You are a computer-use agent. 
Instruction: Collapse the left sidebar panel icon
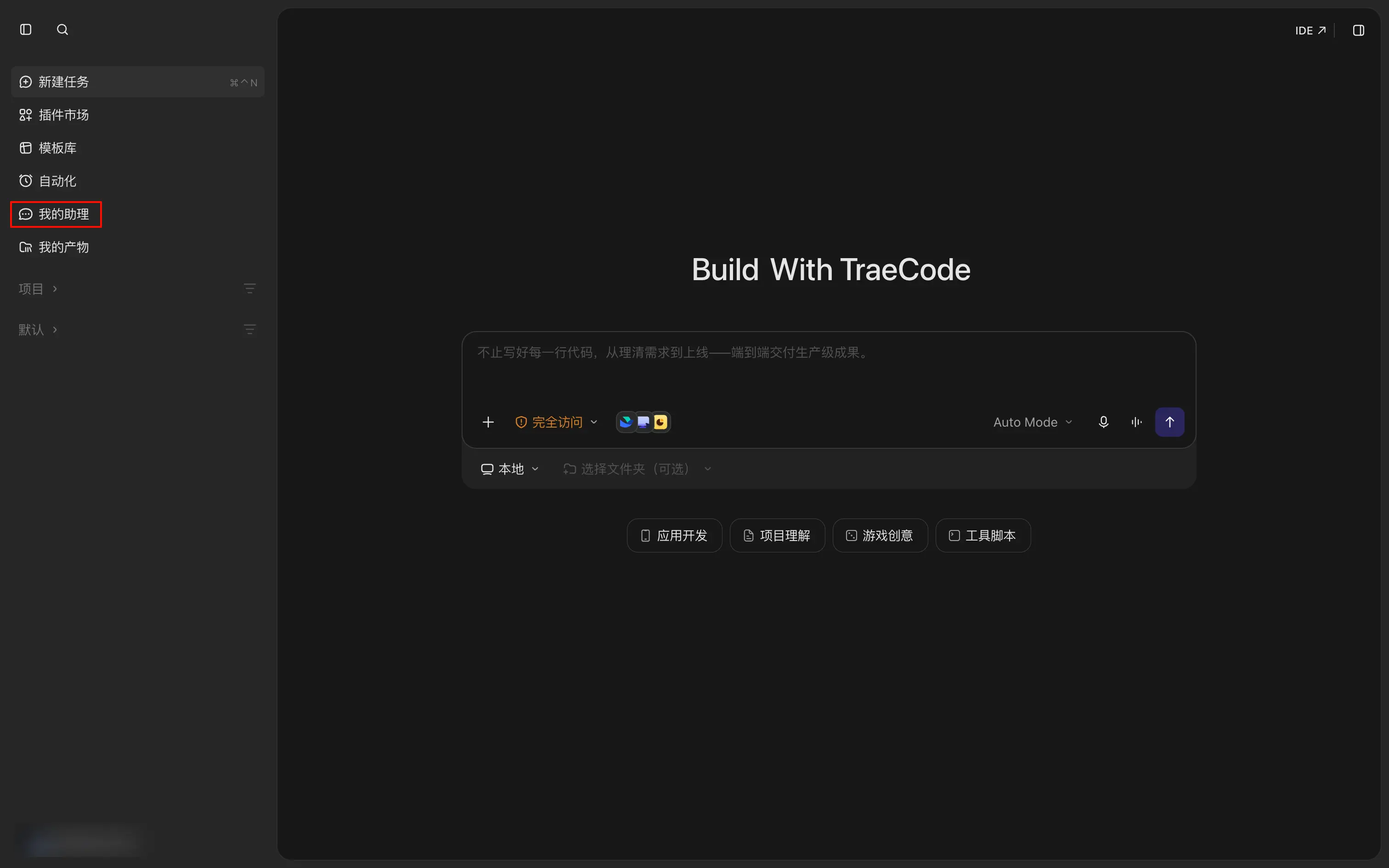click(x=26, y=29)
